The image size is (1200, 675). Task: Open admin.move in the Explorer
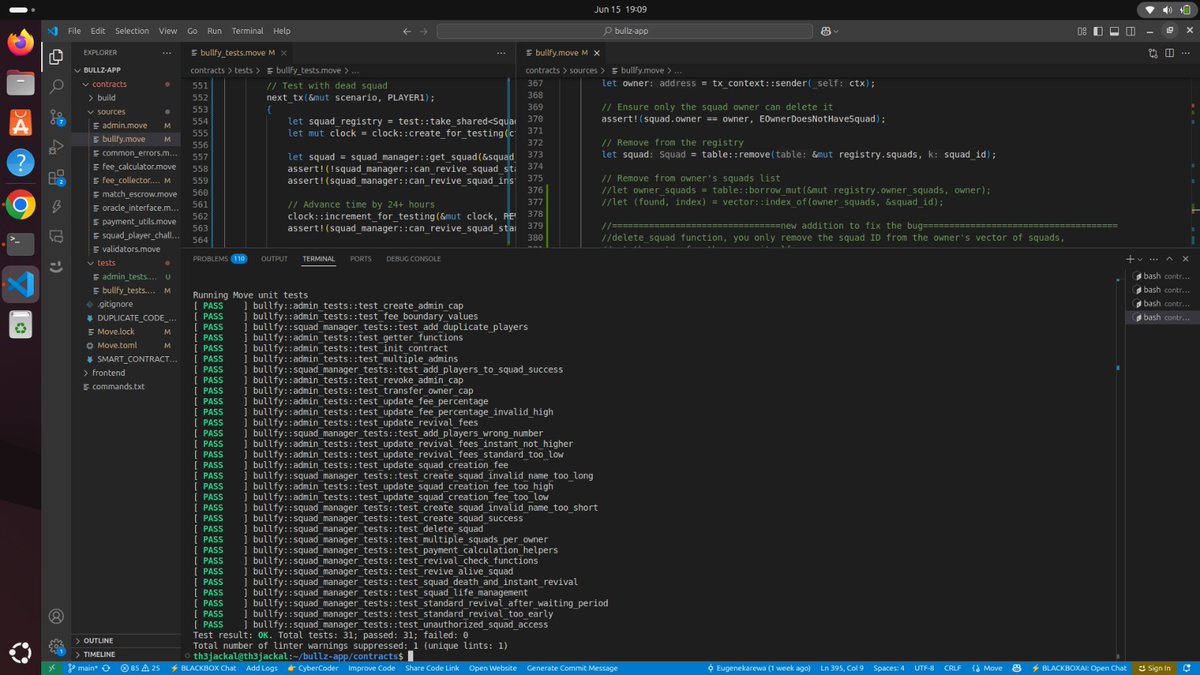[124, 126]
